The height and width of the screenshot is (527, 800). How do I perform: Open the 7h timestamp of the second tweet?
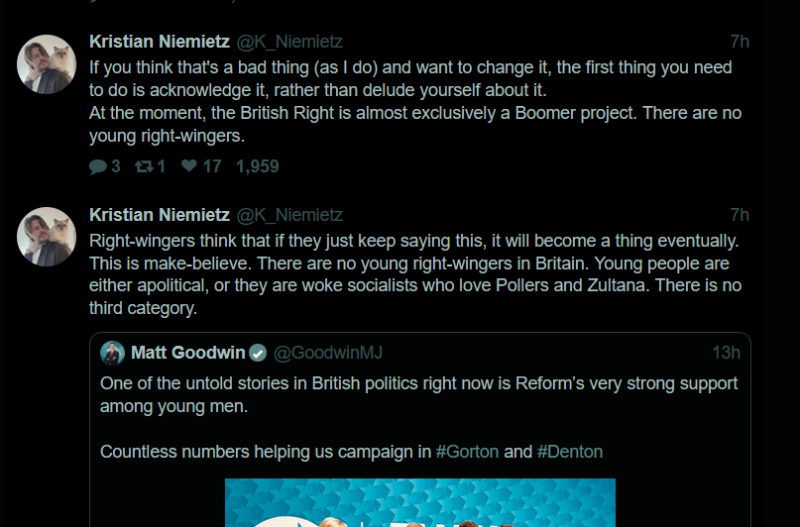pyautogui.click(x=739, y=215)
